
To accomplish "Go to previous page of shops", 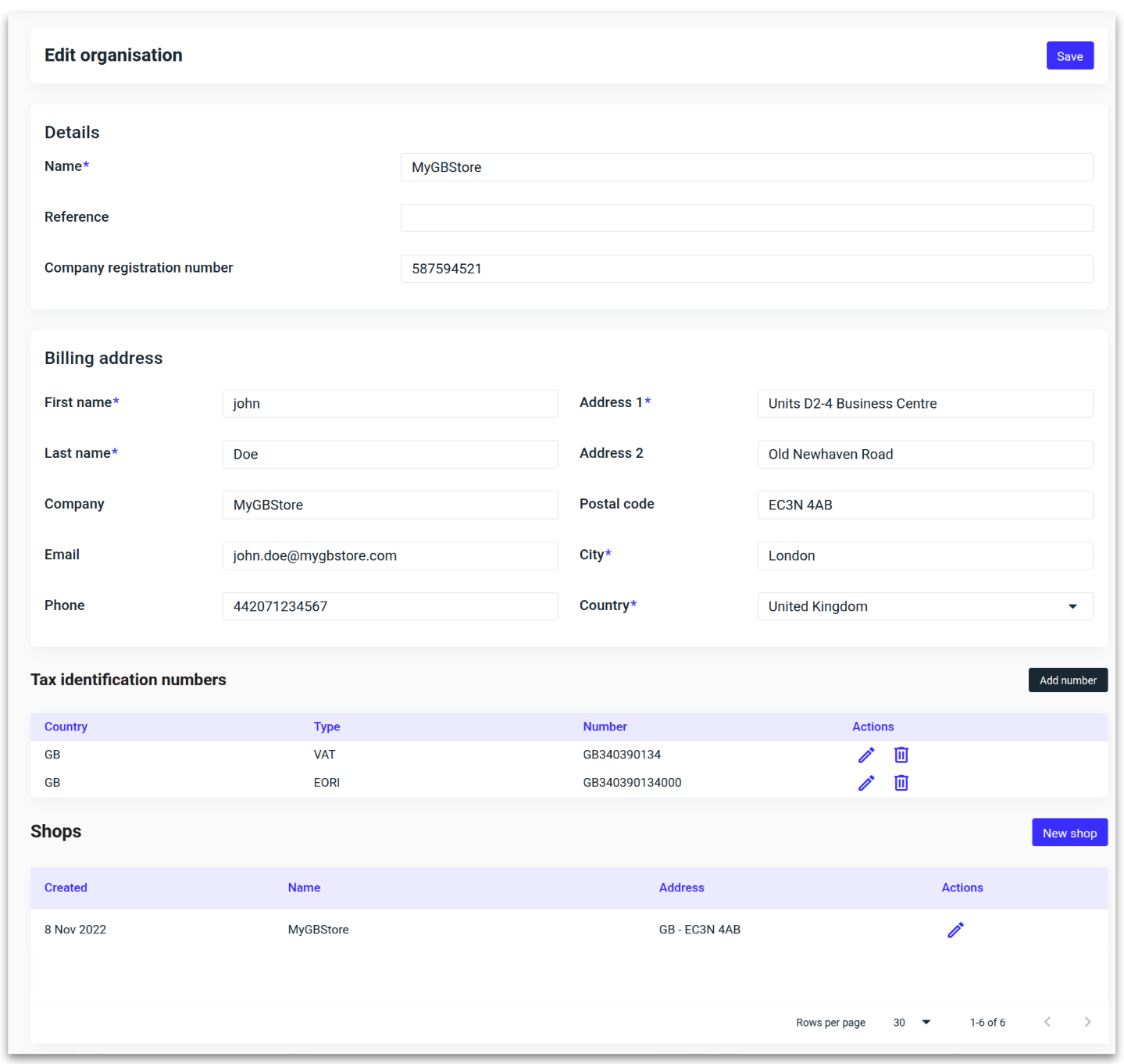I will coord(1047,1022).
